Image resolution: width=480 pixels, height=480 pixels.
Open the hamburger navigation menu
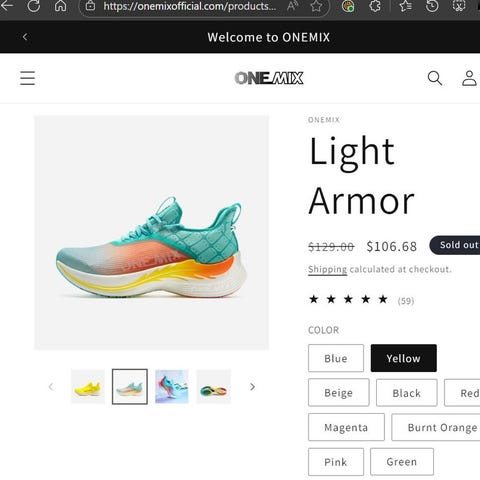point(27,78)
